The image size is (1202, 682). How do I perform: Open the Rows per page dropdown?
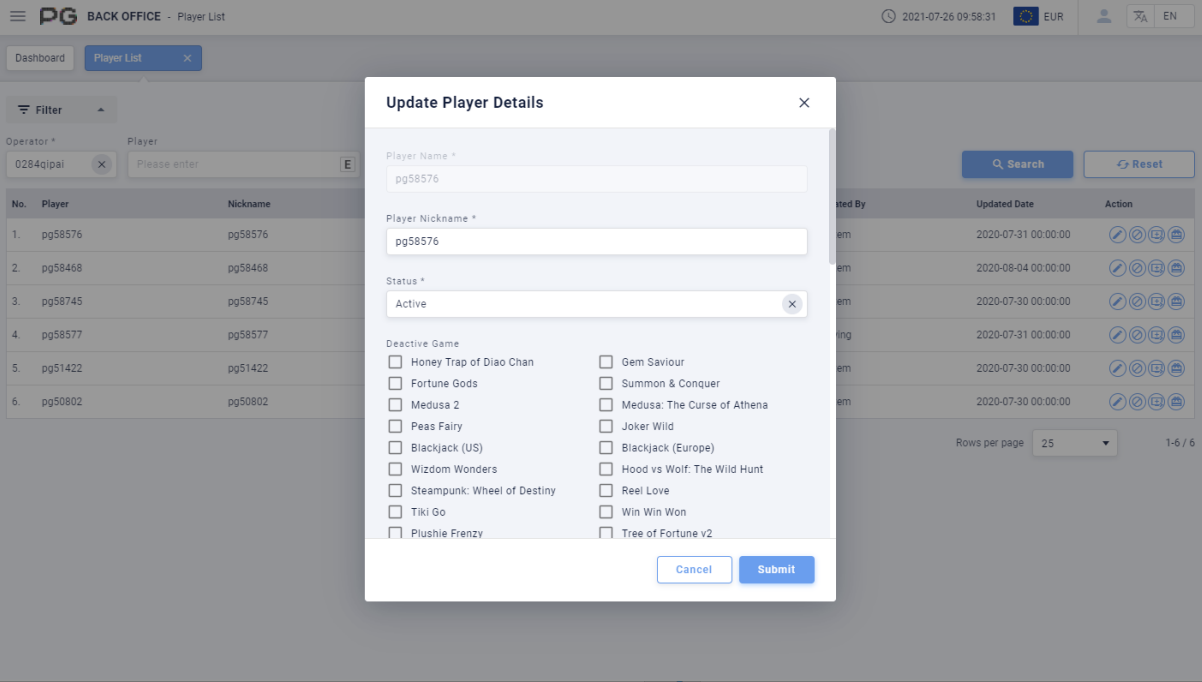(x=1075, y=443)
